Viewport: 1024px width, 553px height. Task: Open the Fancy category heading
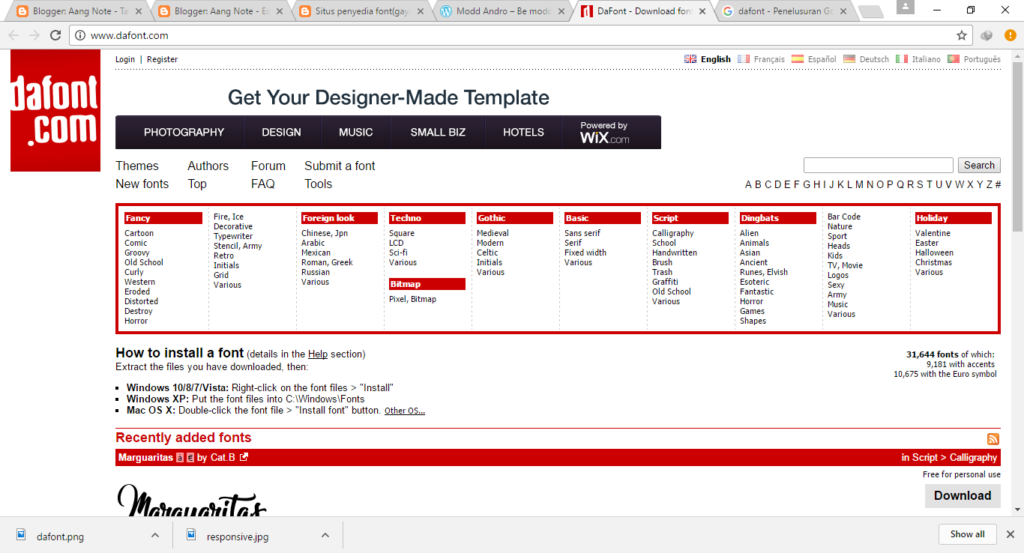tap(163, 218)
